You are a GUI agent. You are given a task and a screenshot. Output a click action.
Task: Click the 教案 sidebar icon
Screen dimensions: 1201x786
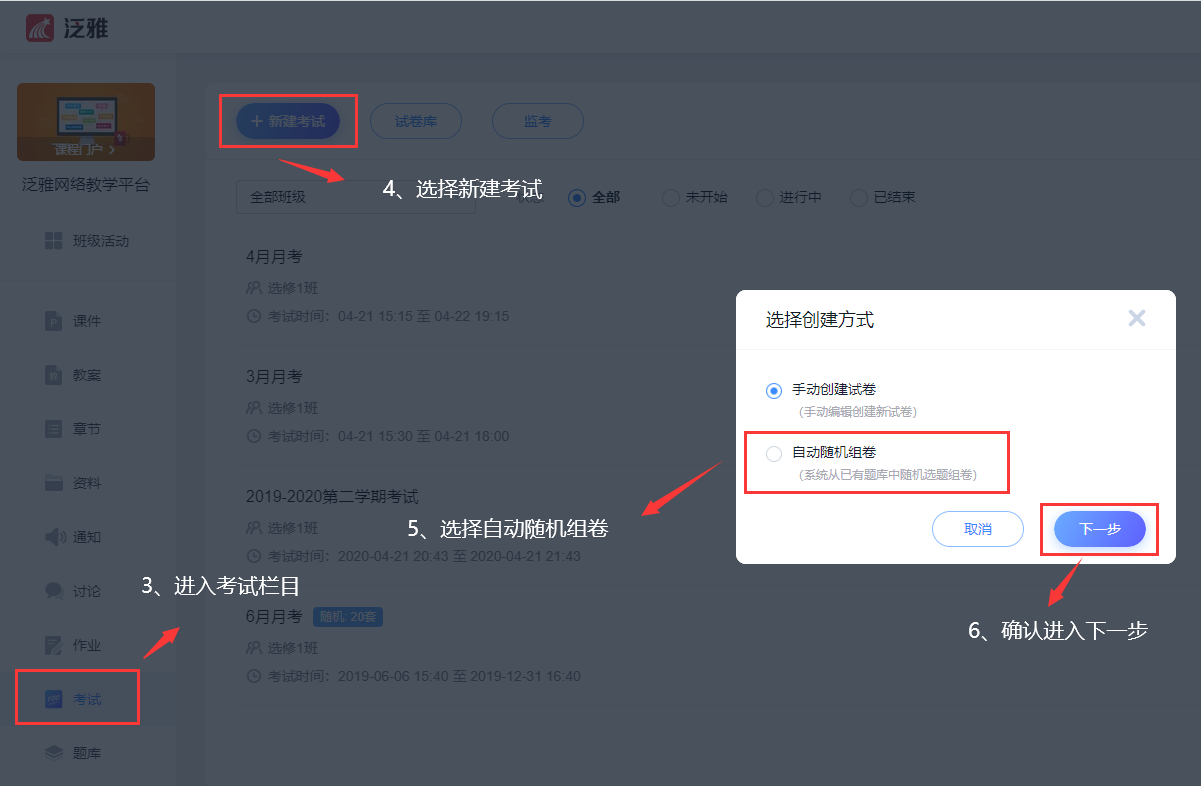(54, 375)
